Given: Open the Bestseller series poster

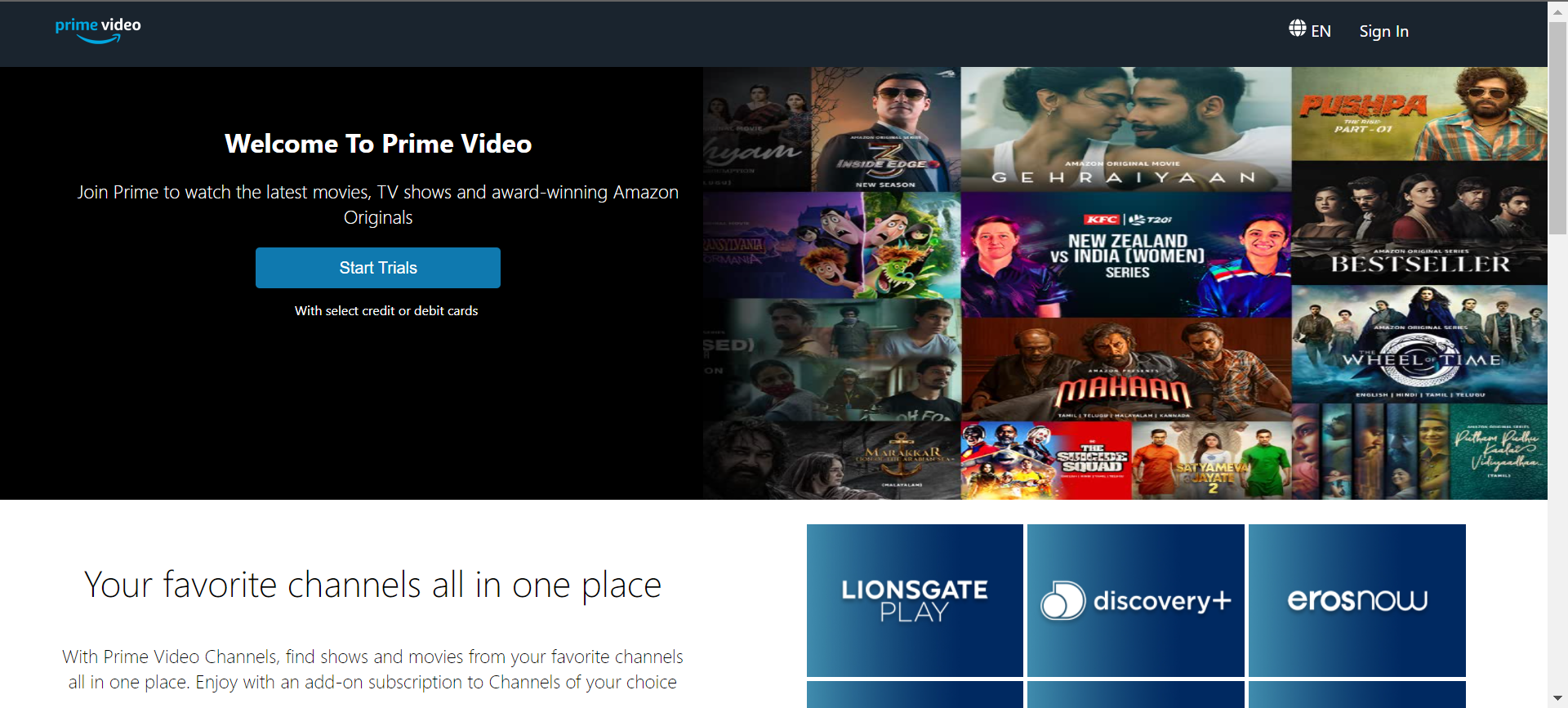Looking at the screenshot, I should click(1419, 223).
